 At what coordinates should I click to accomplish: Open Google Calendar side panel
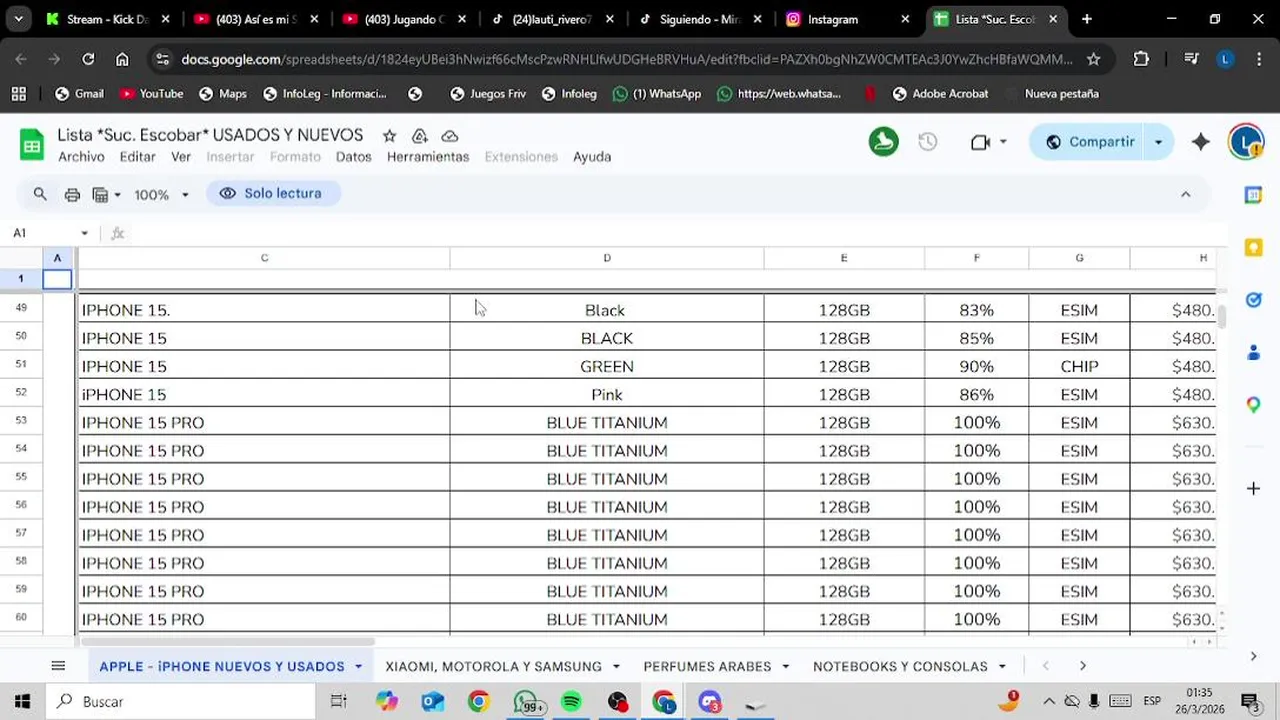coord(1253,195)
